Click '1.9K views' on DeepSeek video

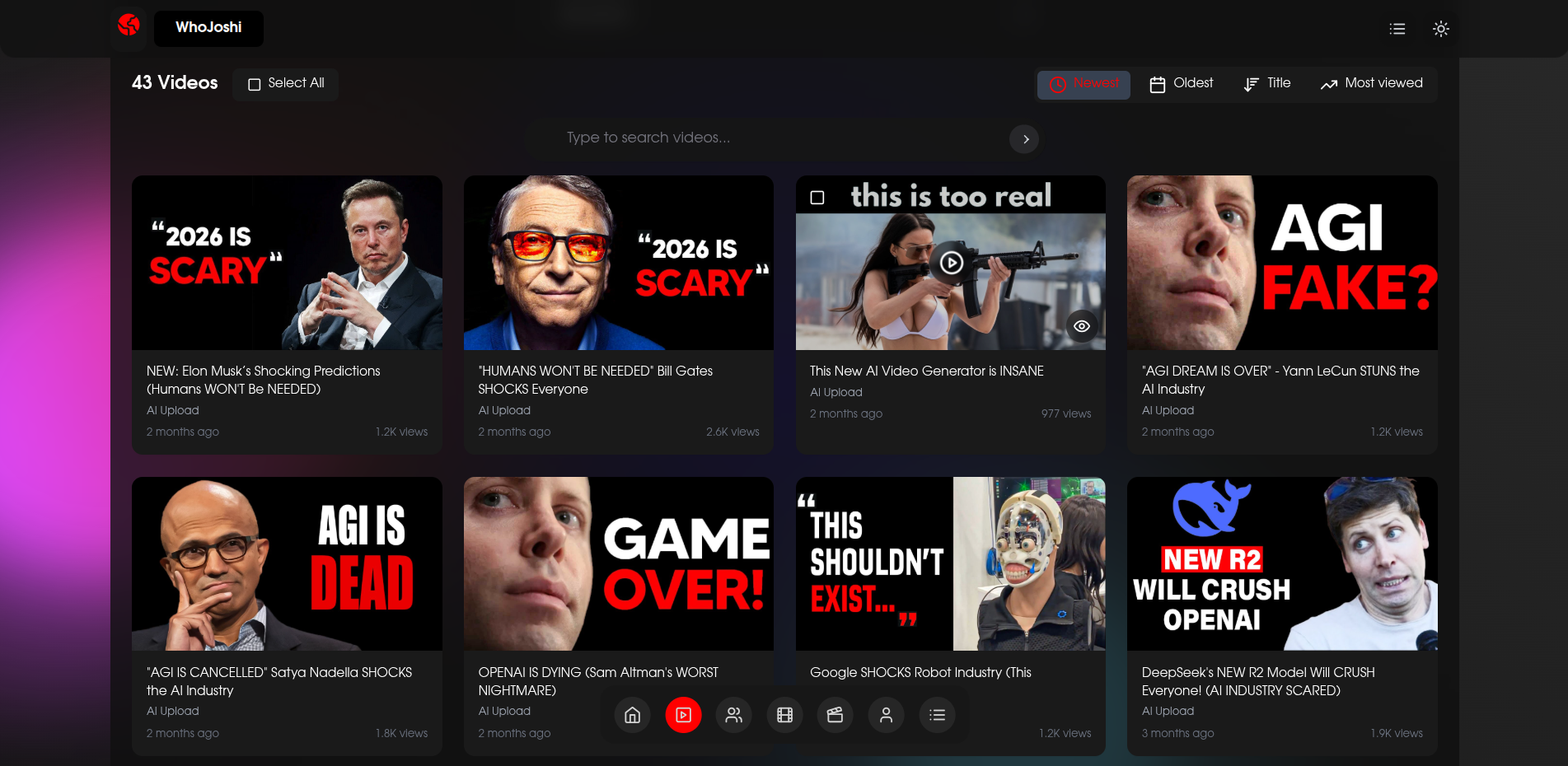coord(1397,734)
